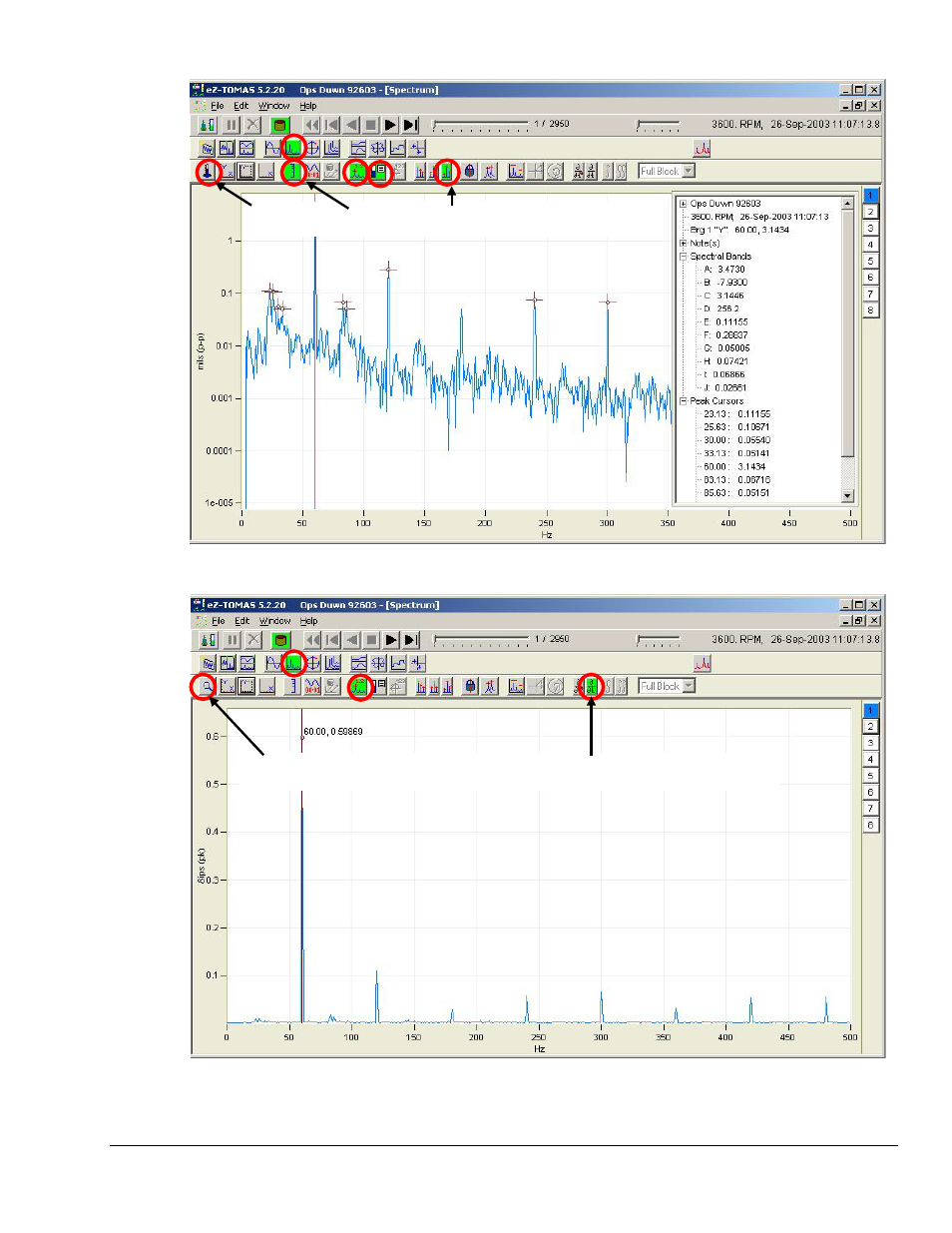Click speed slider near RPM in top window

click(x=658, y=125)
